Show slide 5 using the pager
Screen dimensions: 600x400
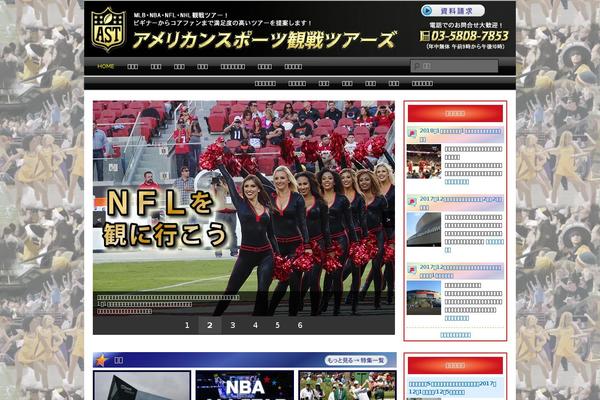point(277,325)
